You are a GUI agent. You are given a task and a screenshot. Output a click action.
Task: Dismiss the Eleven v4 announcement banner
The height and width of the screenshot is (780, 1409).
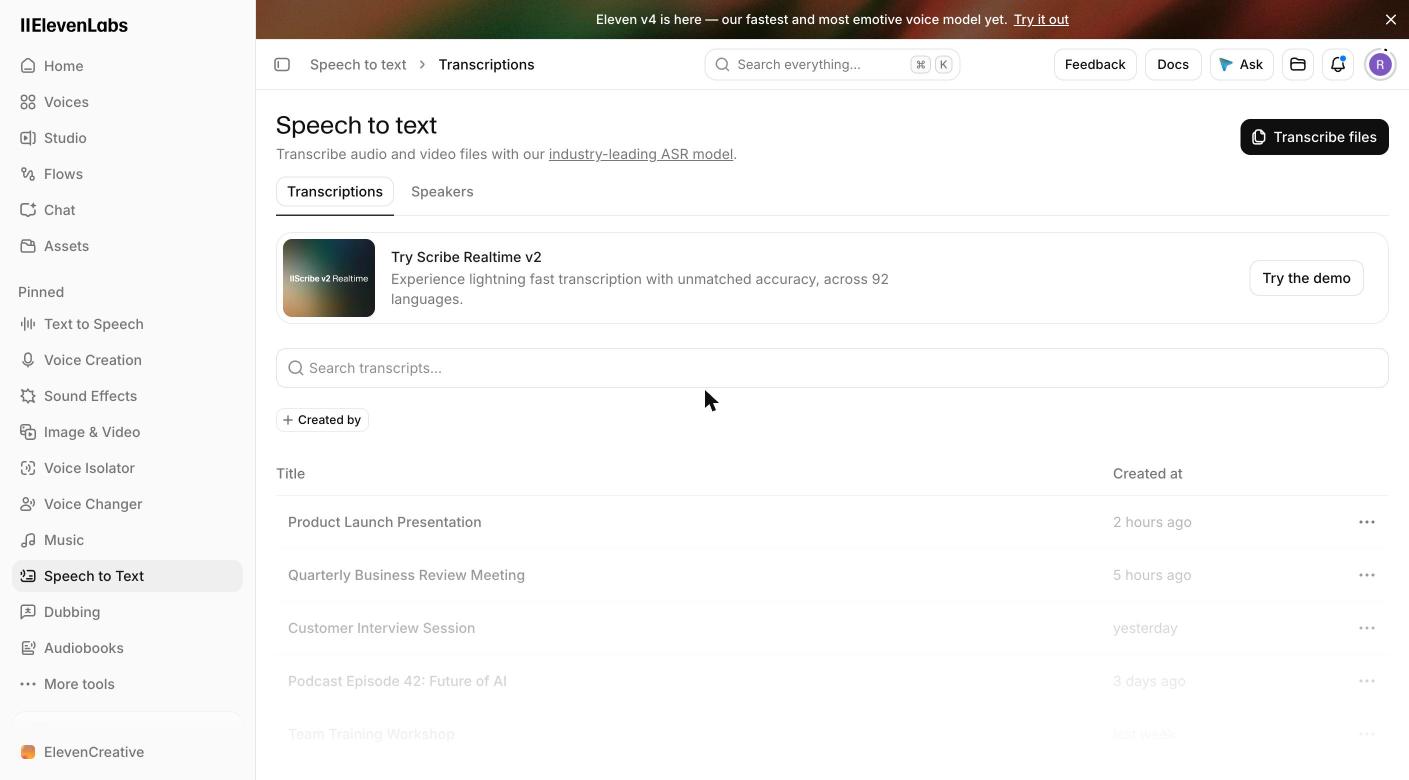coord(1390,19)
